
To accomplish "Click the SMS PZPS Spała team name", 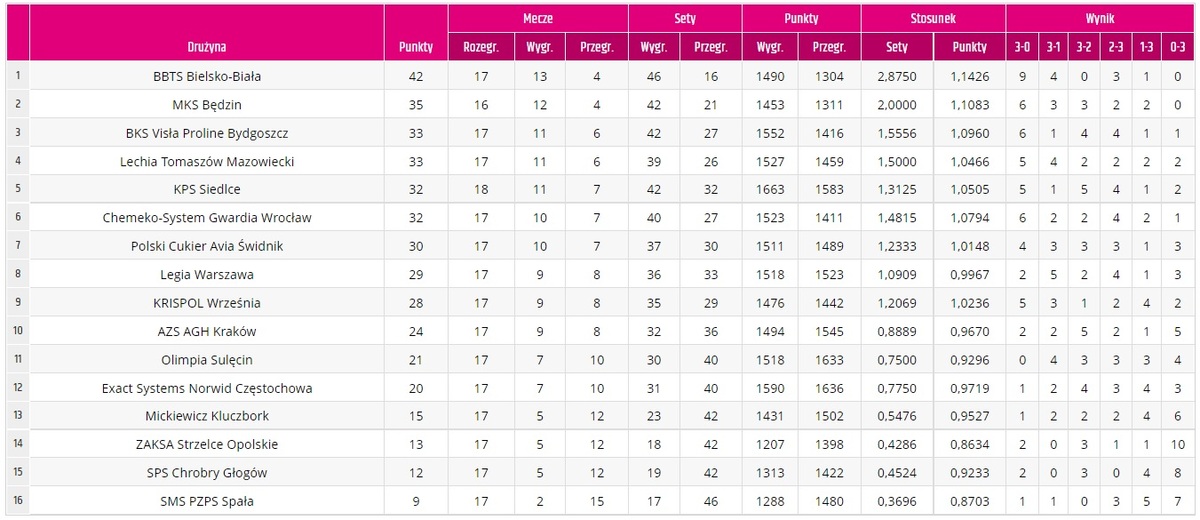I will pos(207,501).
